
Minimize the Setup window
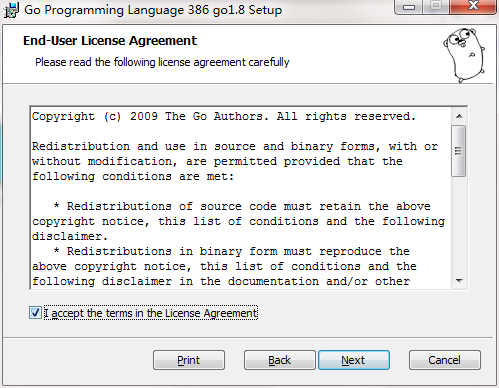click(409, 7)
